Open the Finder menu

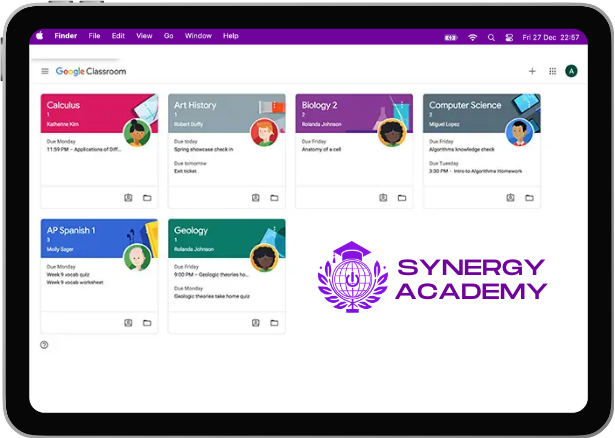66,36
